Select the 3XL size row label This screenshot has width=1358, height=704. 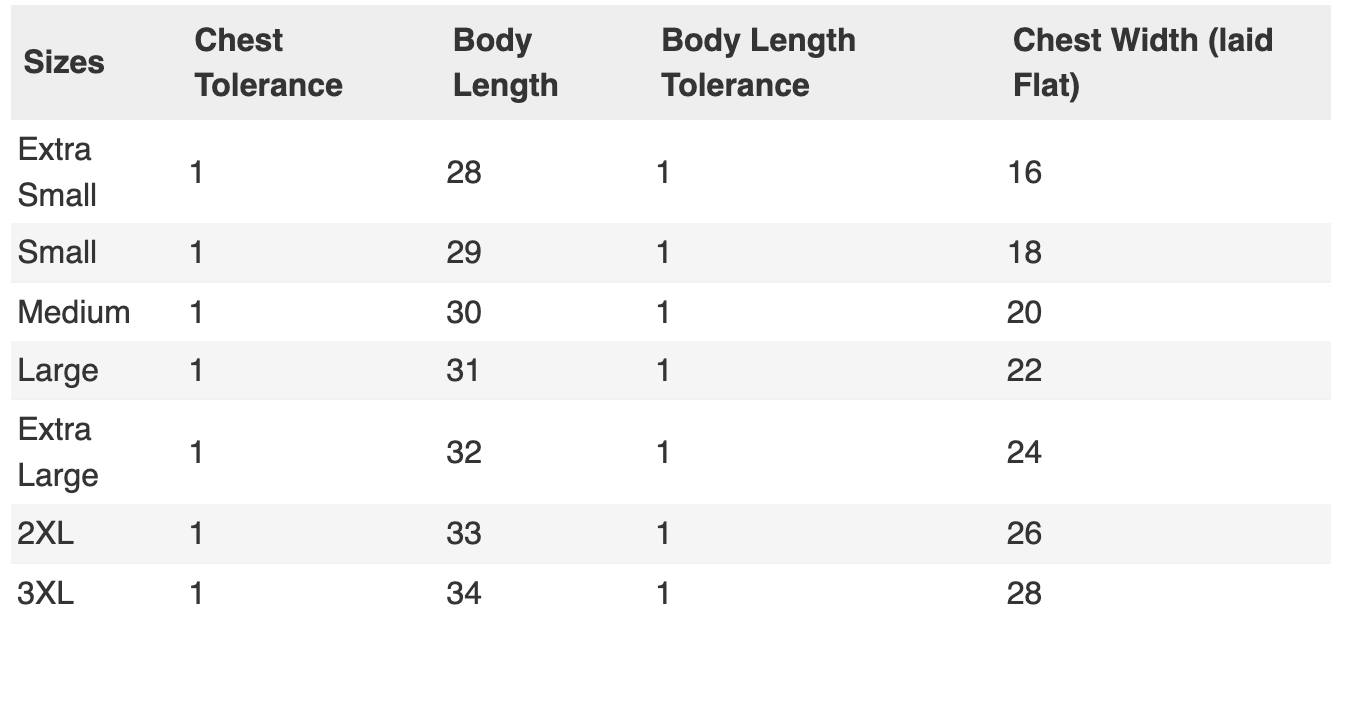coord(46,593)
